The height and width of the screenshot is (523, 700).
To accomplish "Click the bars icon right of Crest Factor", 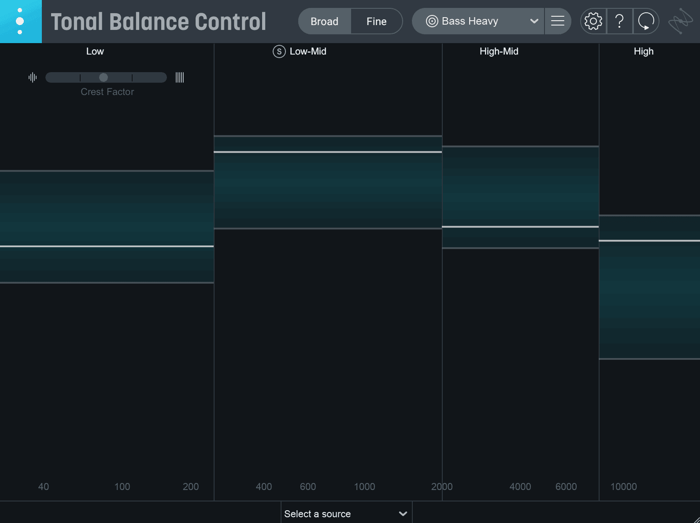I will [x=179, y=77].
